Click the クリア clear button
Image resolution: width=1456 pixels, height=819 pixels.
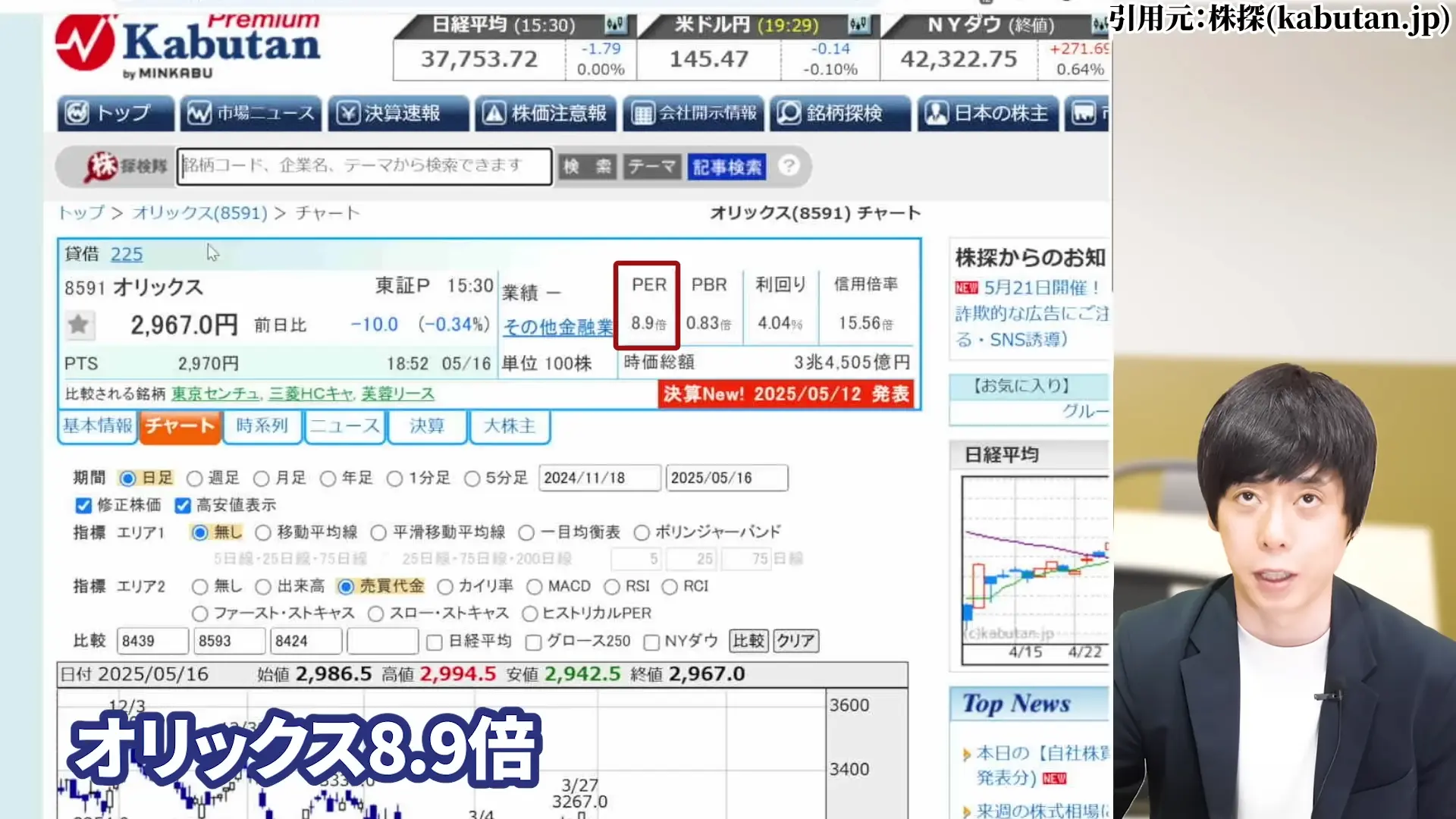[796, 641]
